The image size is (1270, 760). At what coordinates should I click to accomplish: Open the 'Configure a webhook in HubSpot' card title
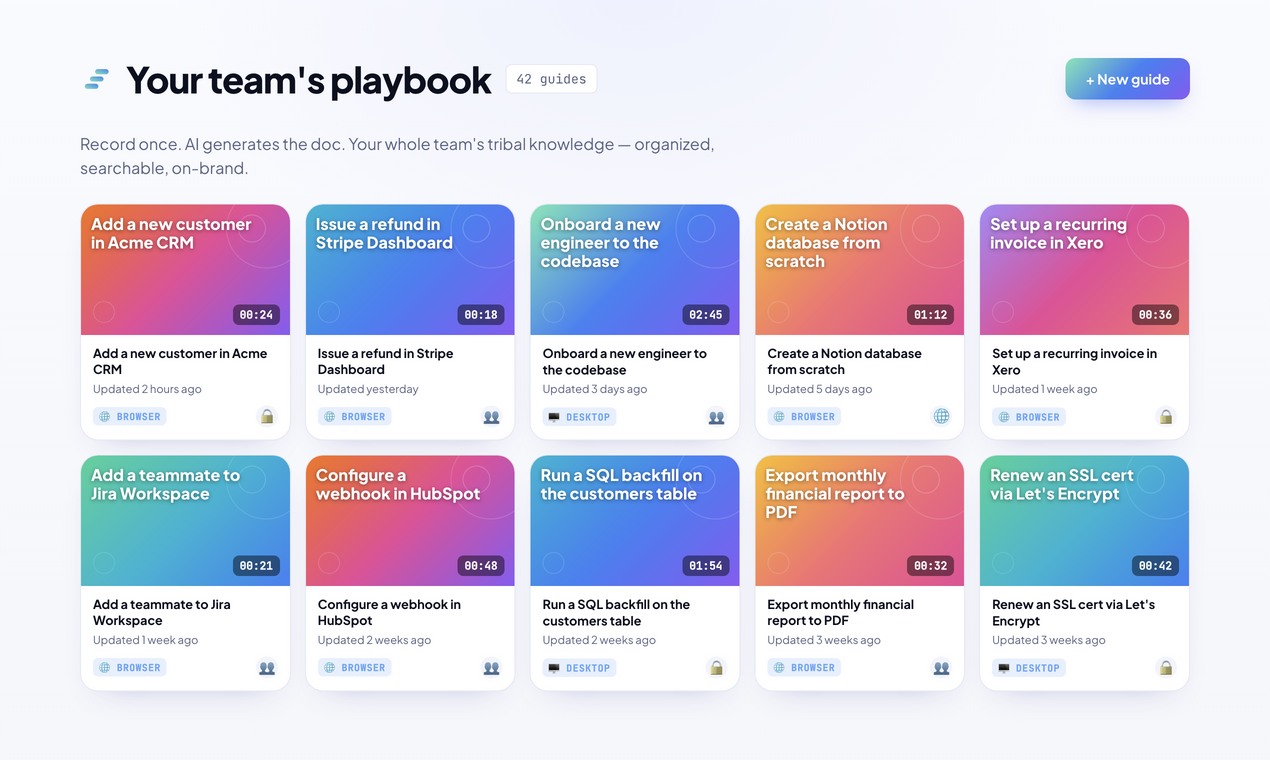(x=389, y=612)
